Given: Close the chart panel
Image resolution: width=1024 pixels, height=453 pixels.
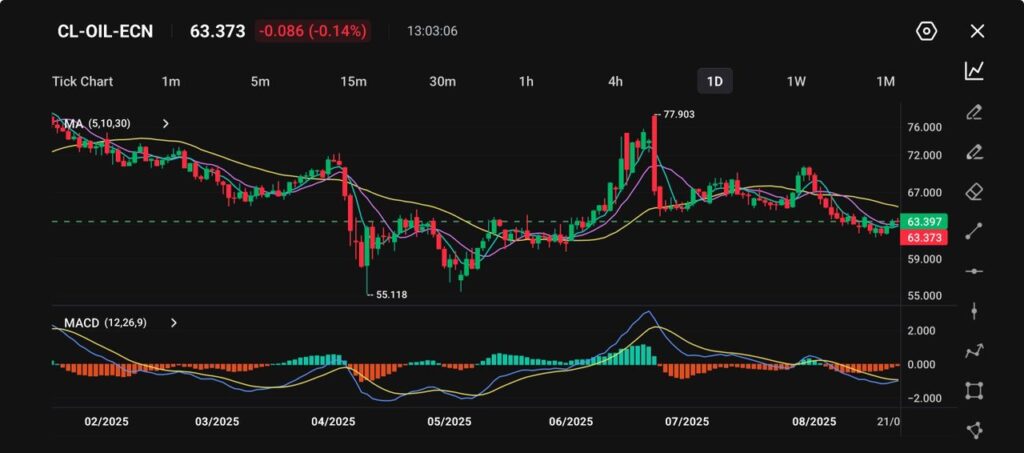Looking at the screenshot, I should pyautogui.click(x=977, y=31).
